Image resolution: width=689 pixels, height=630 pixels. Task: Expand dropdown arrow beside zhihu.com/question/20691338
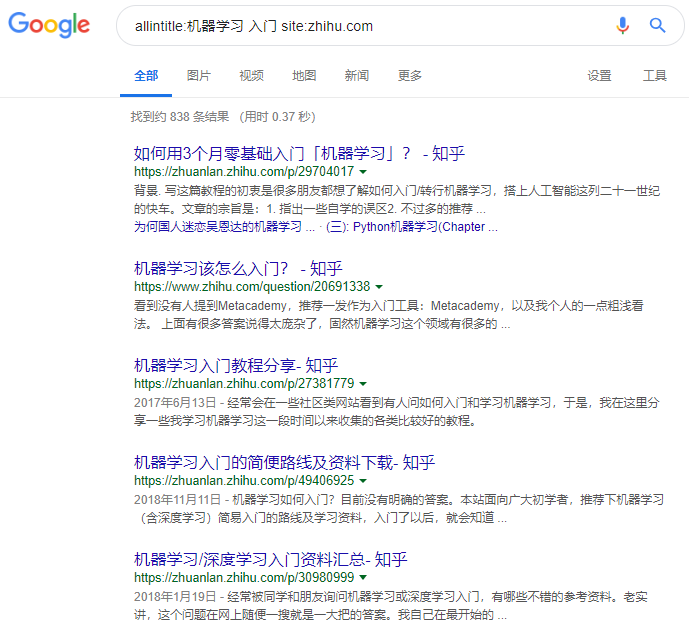[379, 287]
